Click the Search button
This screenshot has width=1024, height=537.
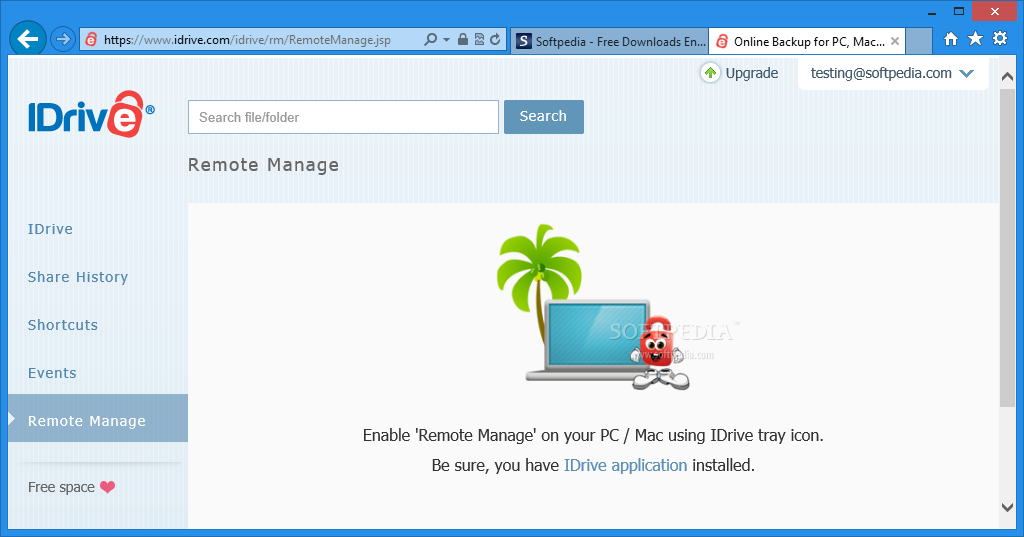(543, 117)
